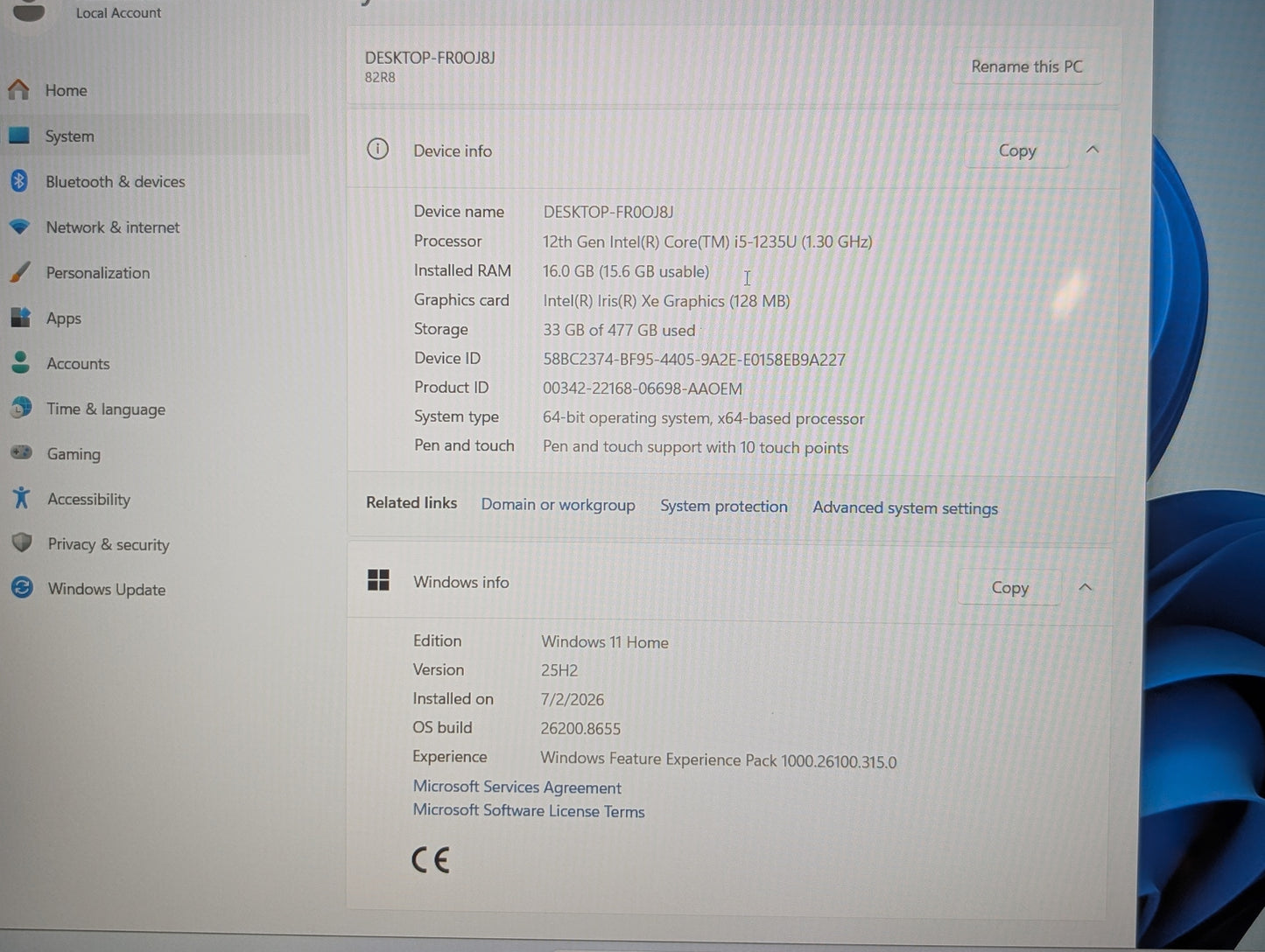Click the Related links label
This screenshot has width=1265, height=952.
(411, 502)
